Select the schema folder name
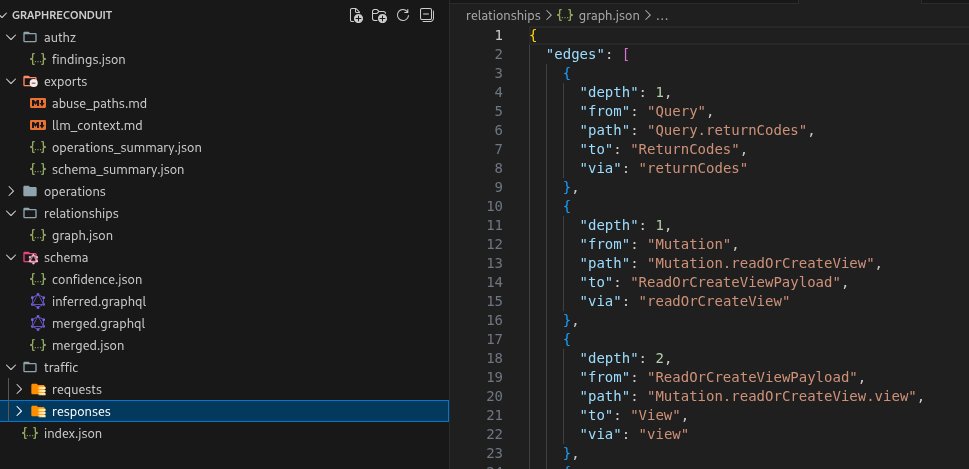969x469 pixels. click(x=66, y=258)
